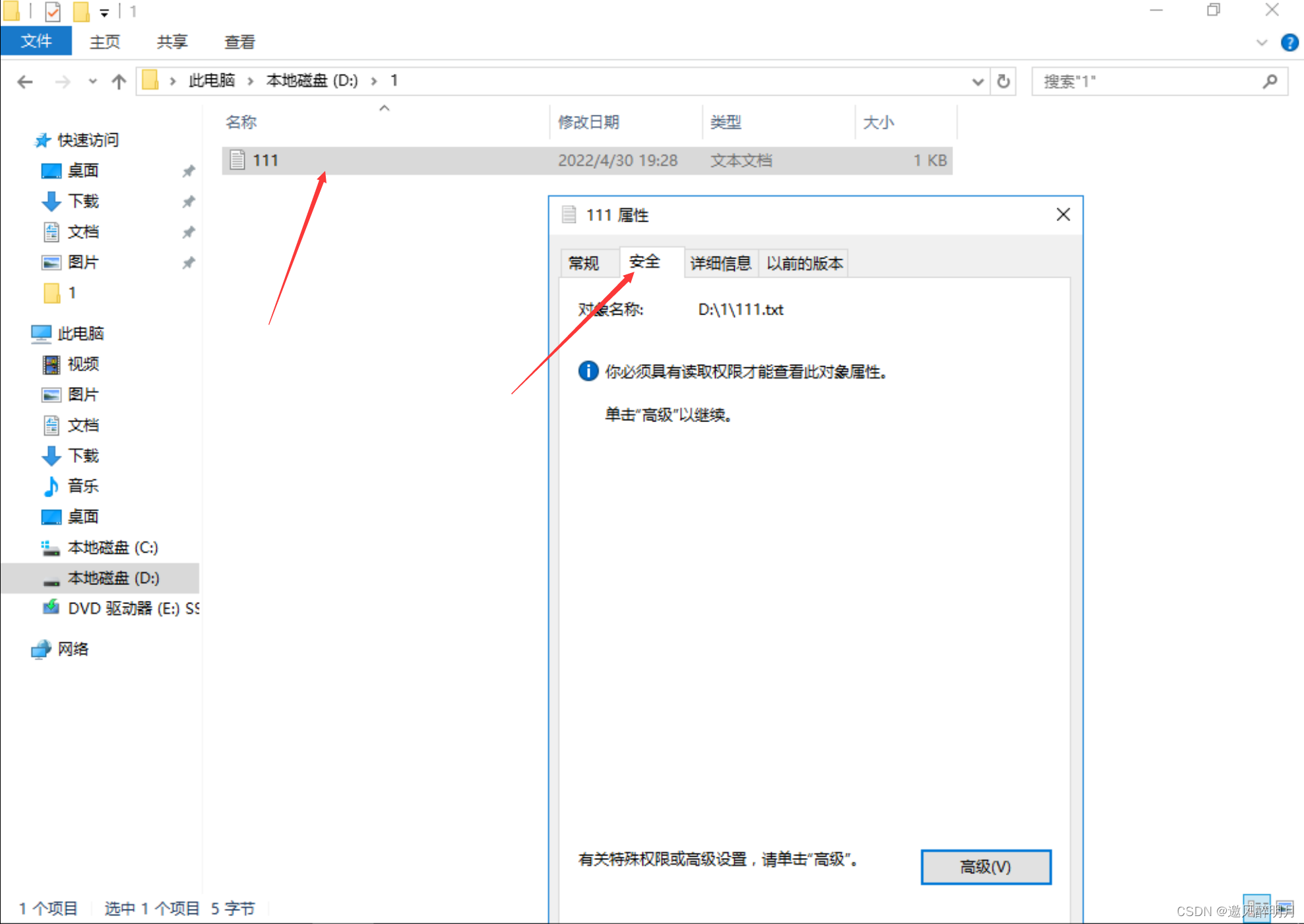This screenshot has width=1304, height=924.
Task: Open 网络 in the navigation pane
Action: pyautogui.click(x=75, y=649)
